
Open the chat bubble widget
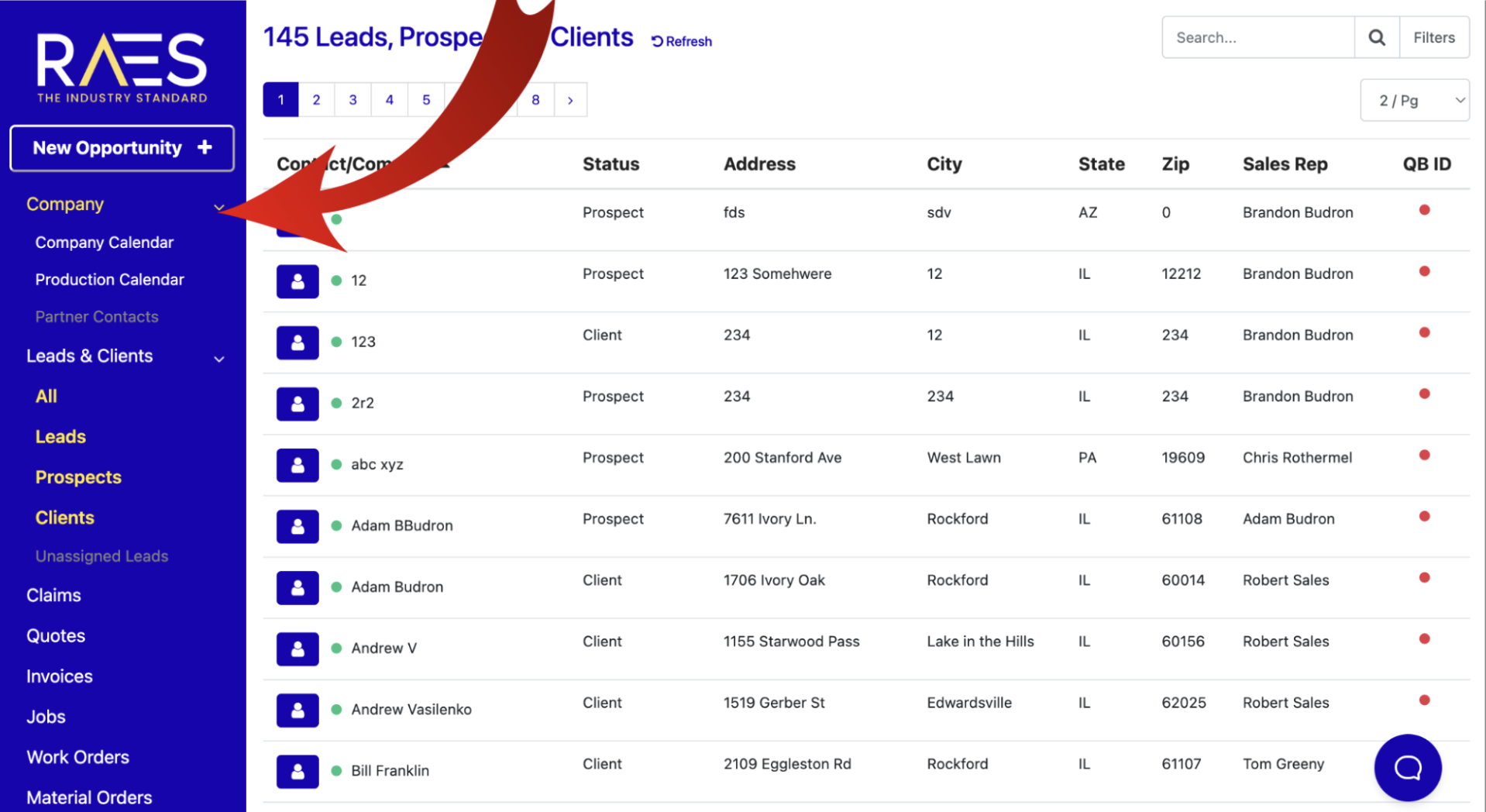click(x=1408, y=767)
